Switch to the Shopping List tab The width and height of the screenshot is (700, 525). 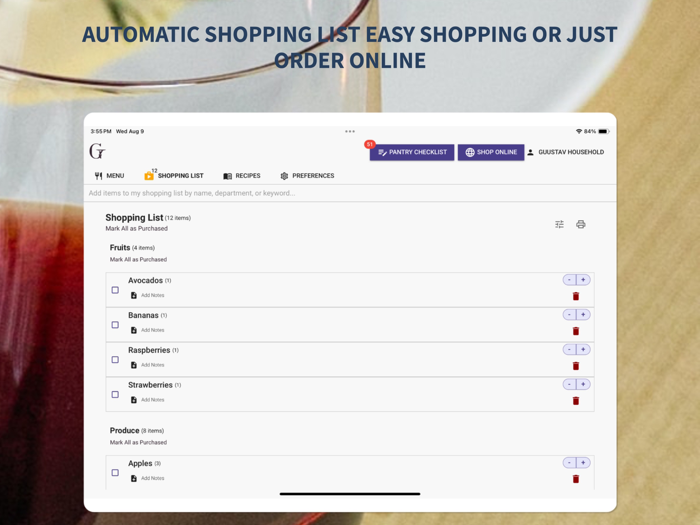174,175
